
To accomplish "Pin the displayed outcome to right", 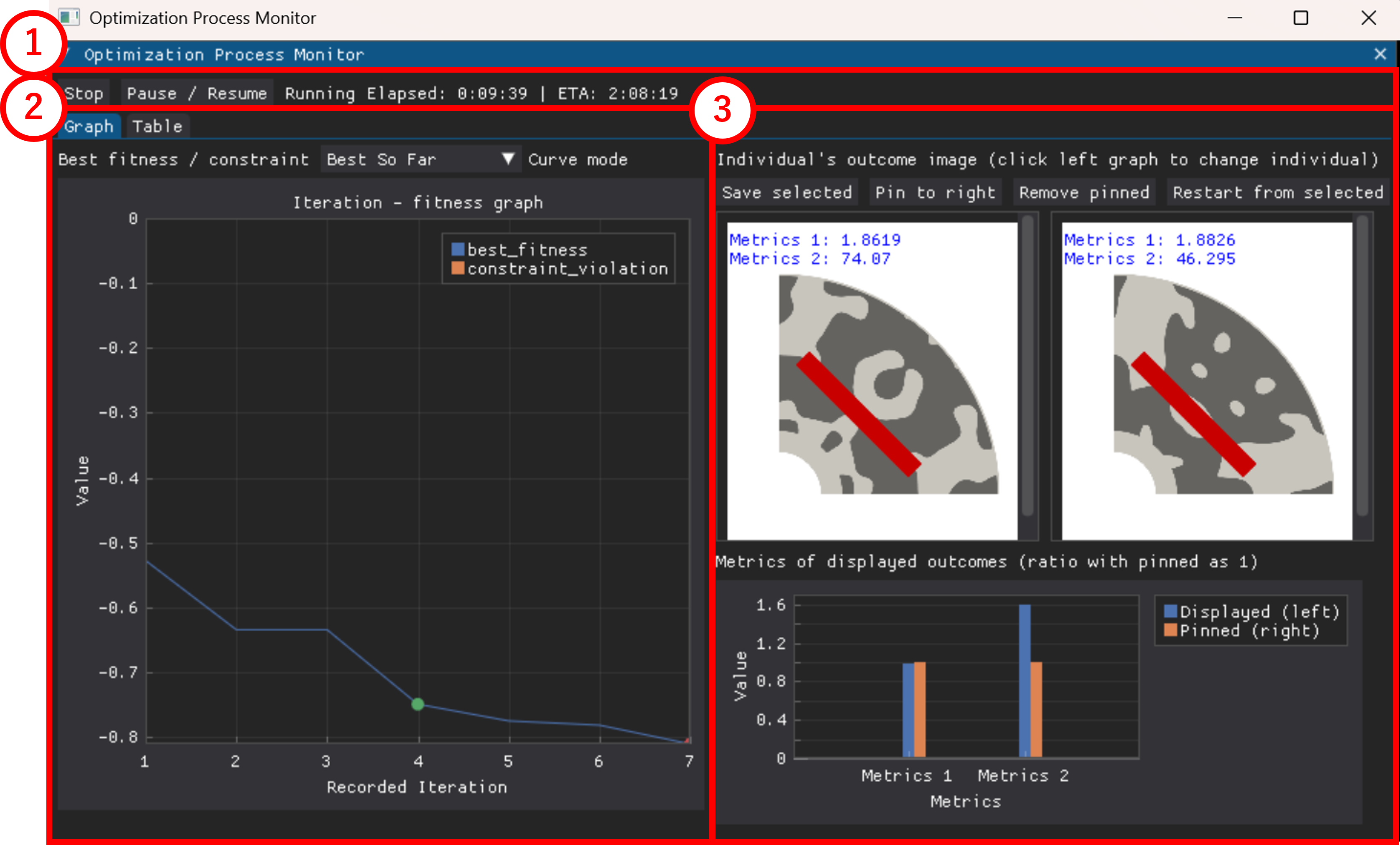I will click(x=935, y=192).
